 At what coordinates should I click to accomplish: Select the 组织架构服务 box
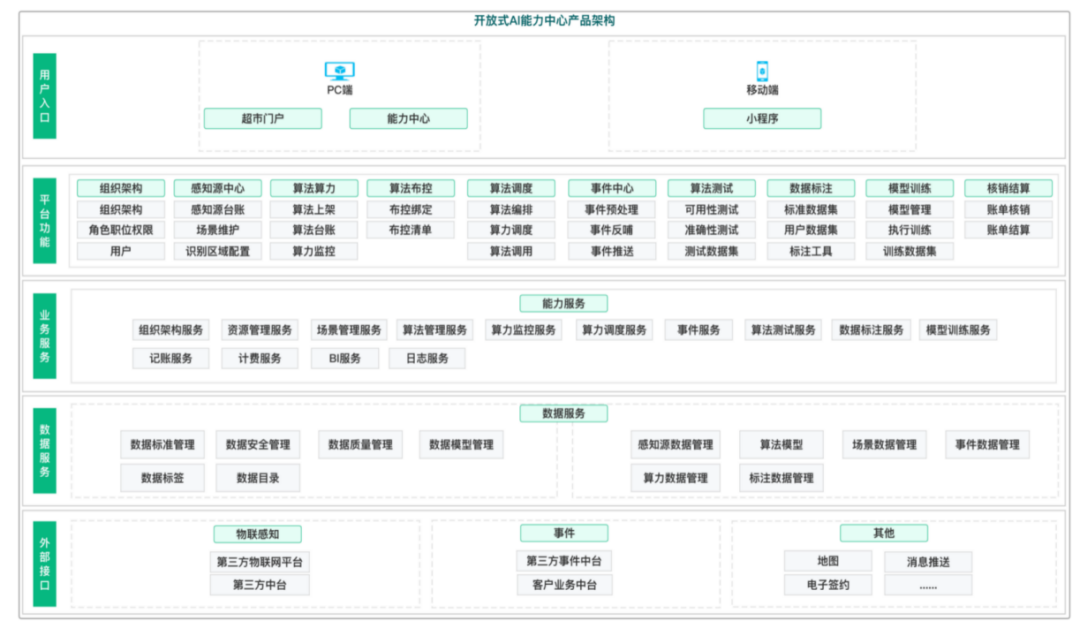click(171, 330)
